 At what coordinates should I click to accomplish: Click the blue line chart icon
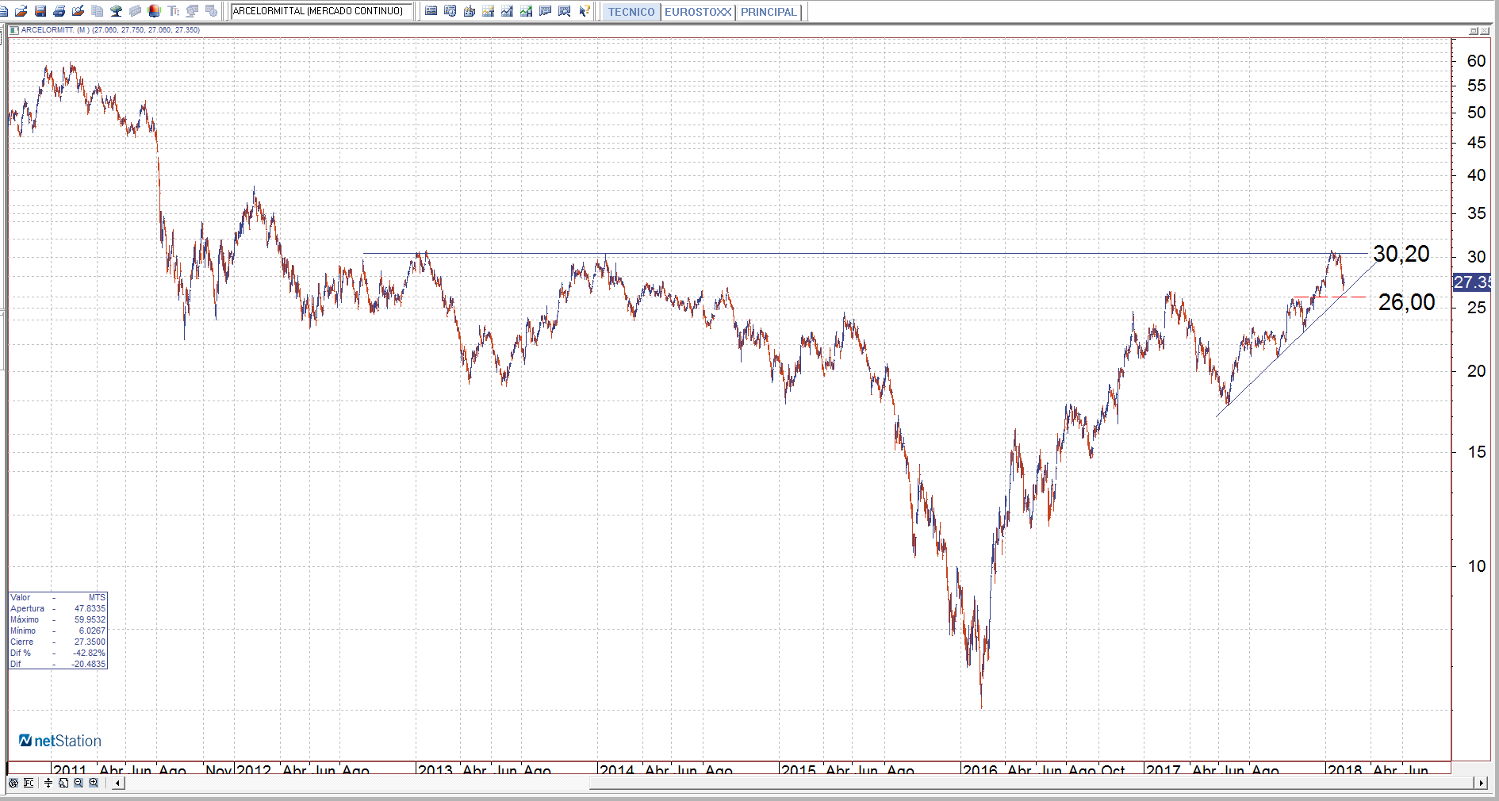(x=507, y=11)
